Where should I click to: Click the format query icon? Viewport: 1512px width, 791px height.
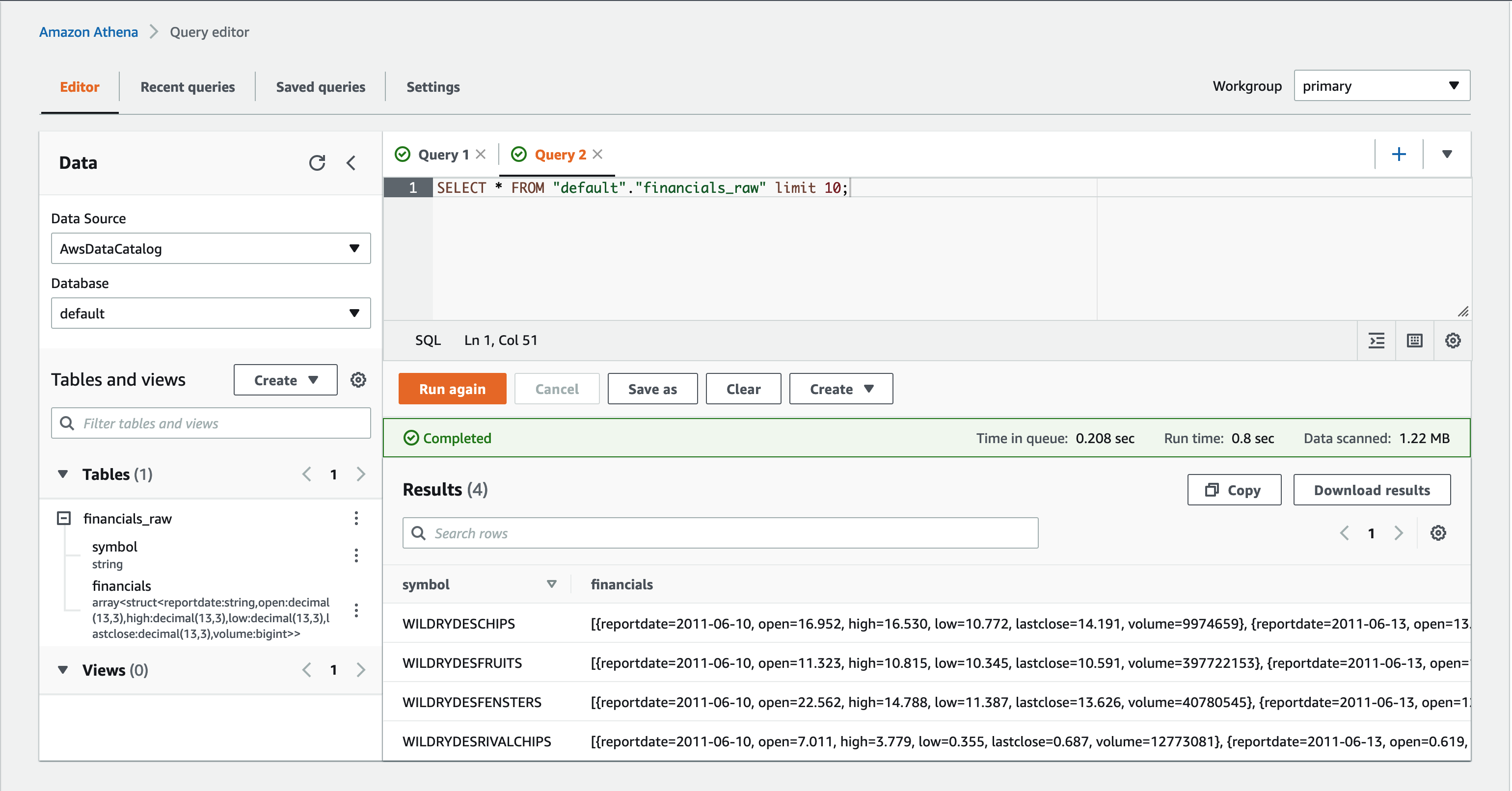(1377, 341)
